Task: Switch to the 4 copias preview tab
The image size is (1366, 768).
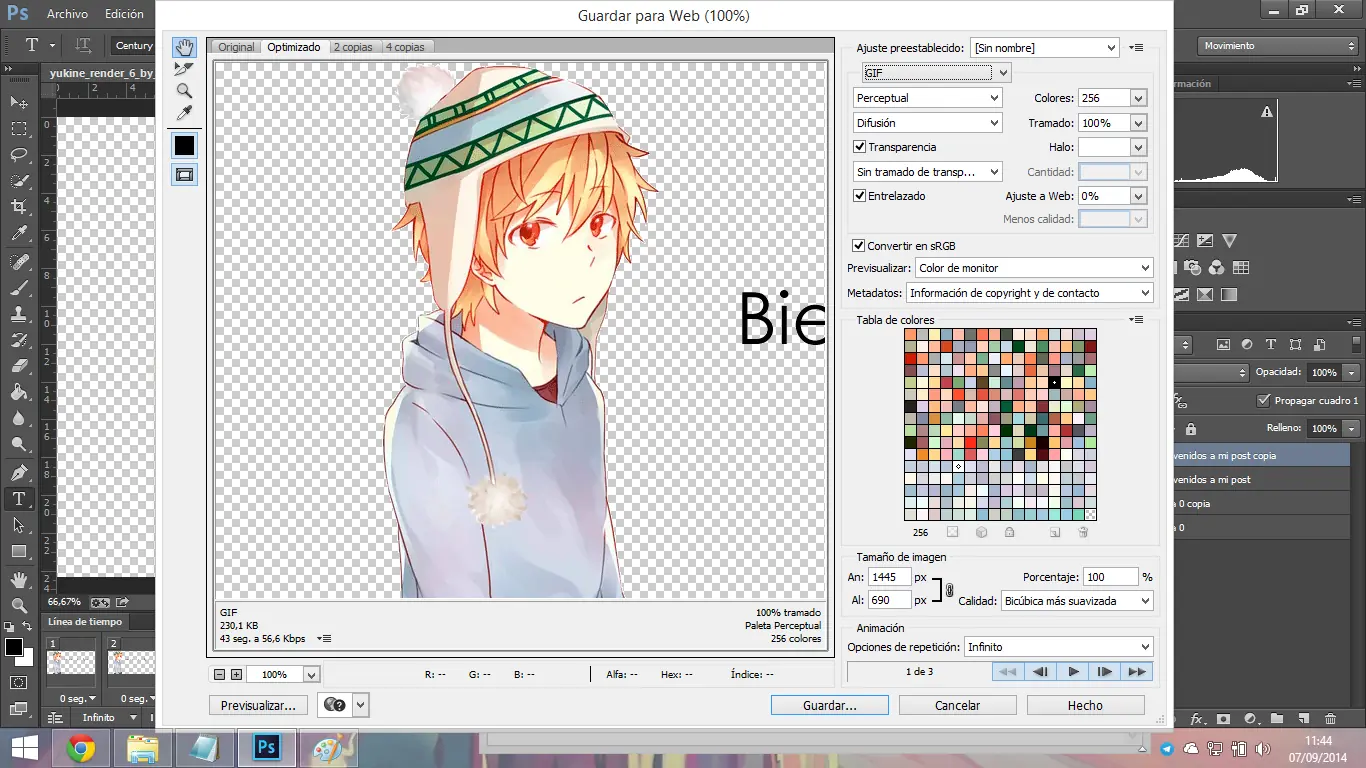Action: pyautogui.click(x=405, y=47)
